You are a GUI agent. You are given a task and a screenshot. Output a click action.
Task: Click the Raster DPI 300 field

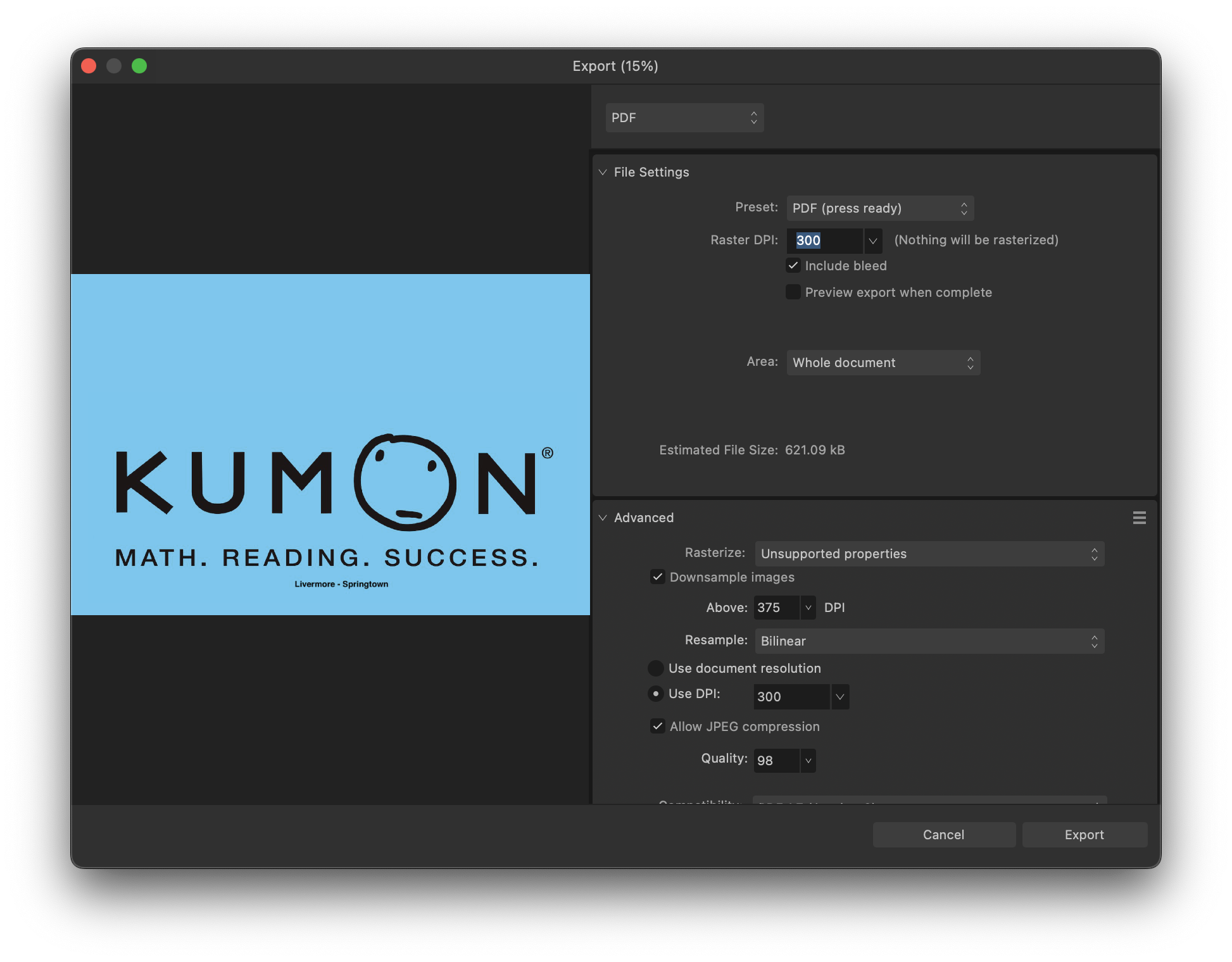click(825, 240)
